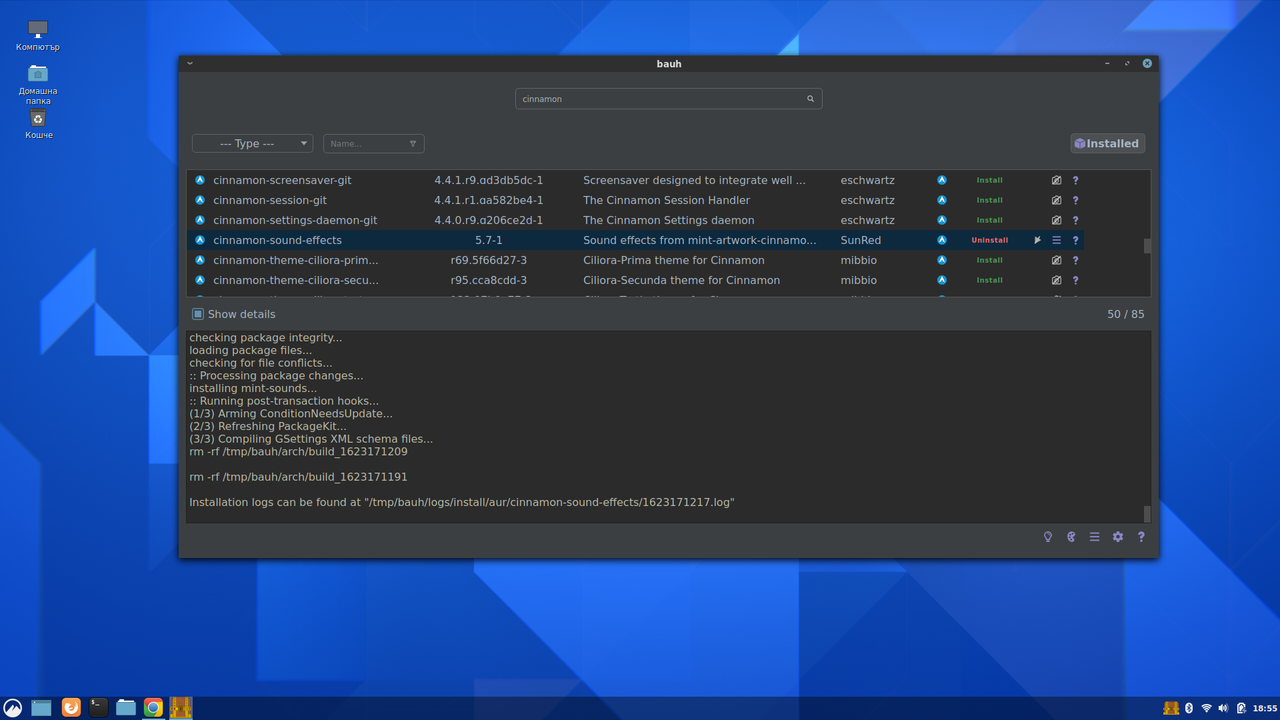Image resolution: width=1280 pixels, height=720 pixels.
Task: Show info for cinnamon-theme-ciliora-prima
Action: (1076, 260)
